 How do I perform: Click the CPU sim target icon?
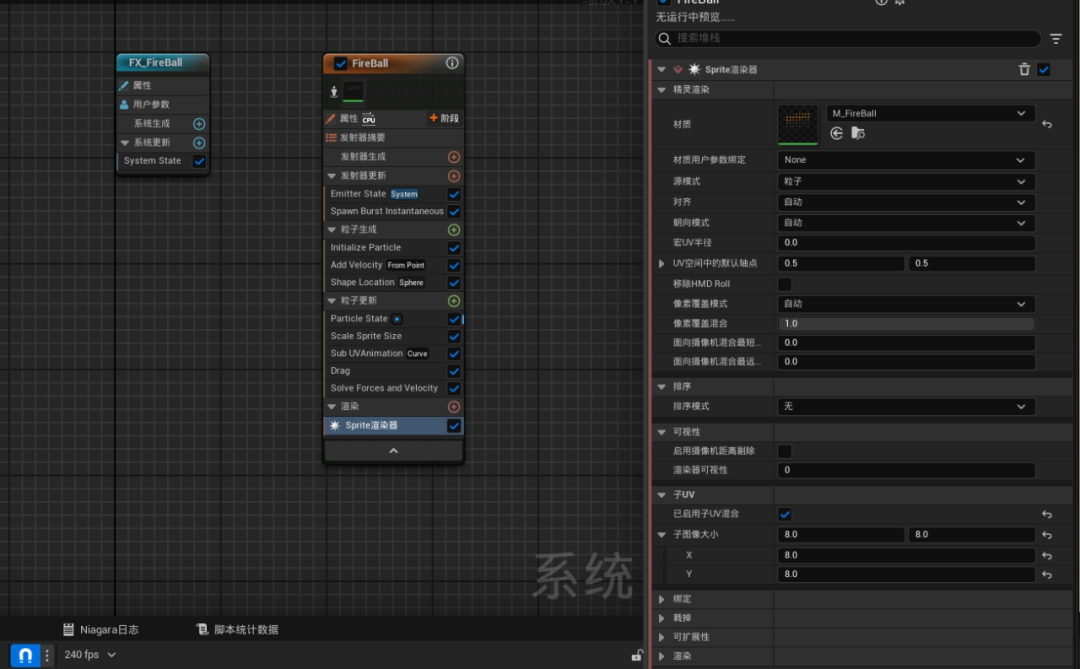(369, 119)
